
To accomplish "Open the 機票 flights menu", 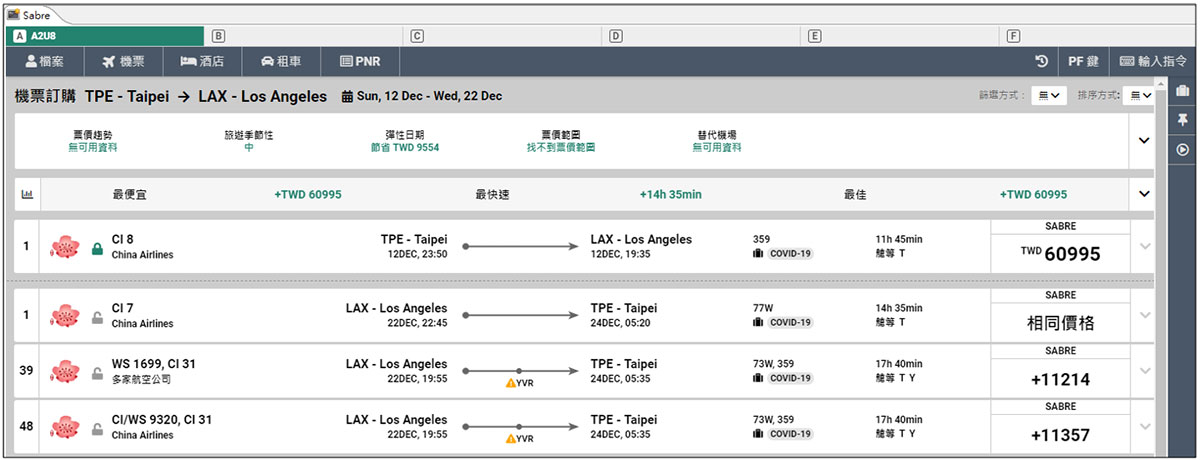I will [x=123, y=61].
